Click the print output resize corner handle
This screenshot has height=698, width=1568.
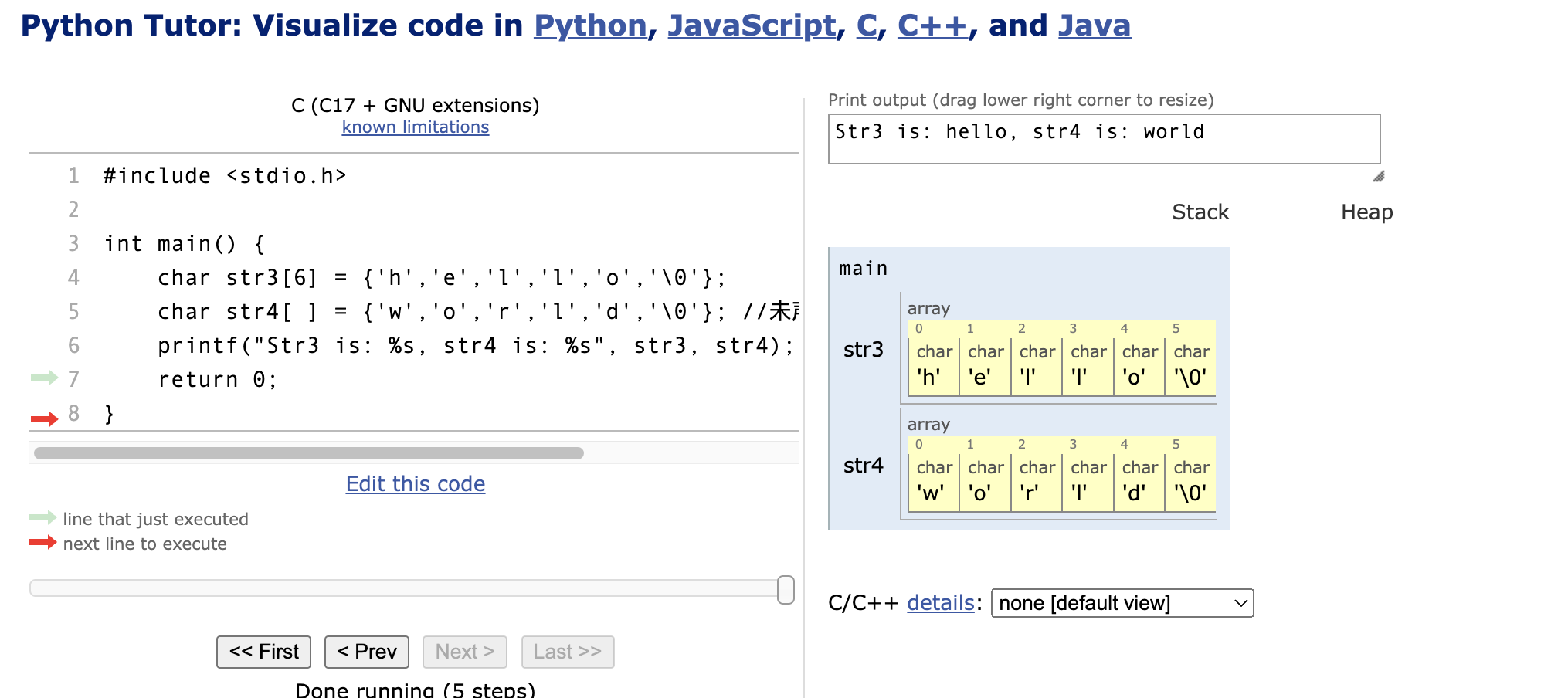pos(1379,177)
